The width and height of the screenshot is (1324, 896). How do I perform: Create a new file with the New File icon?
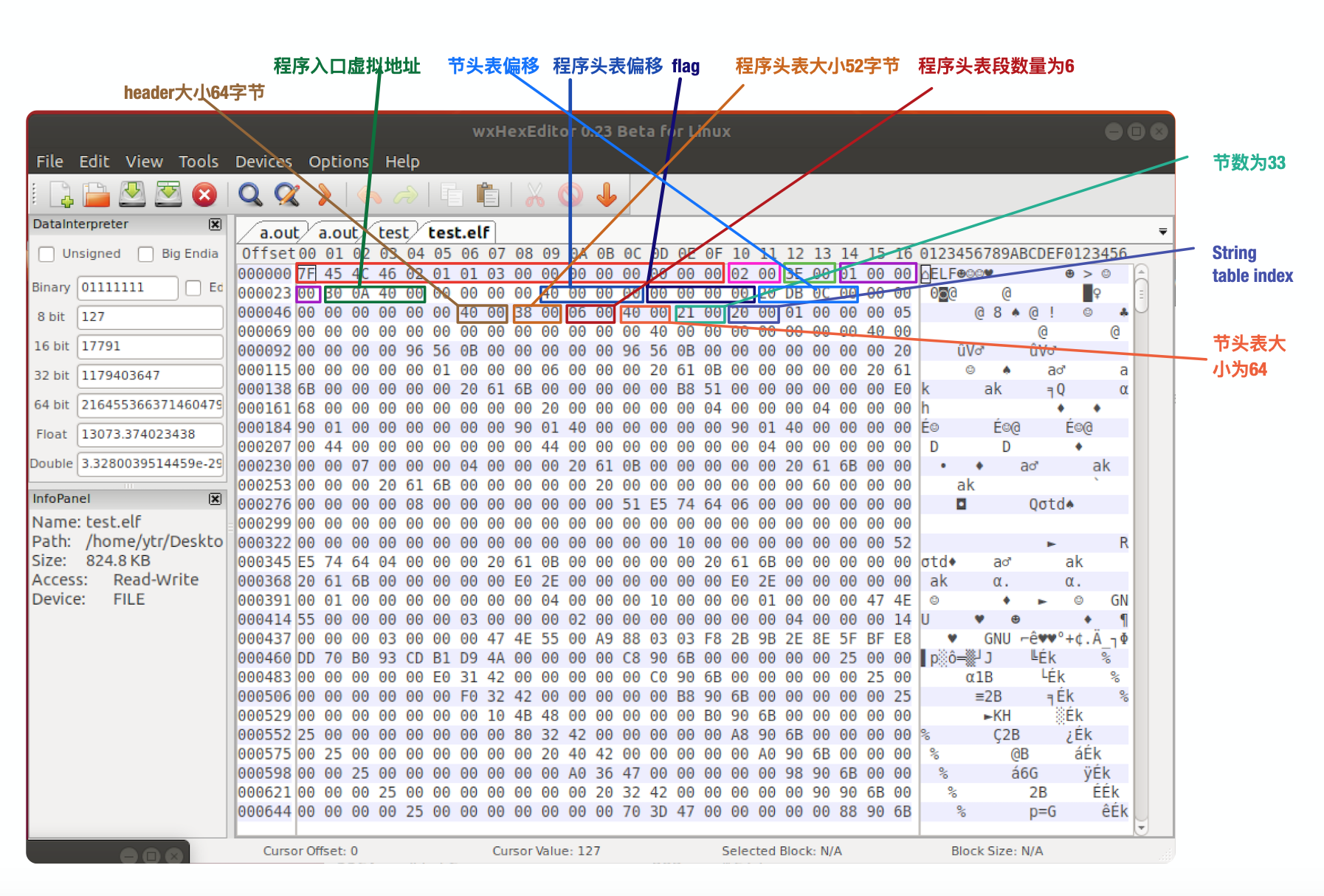pos(63,194)
